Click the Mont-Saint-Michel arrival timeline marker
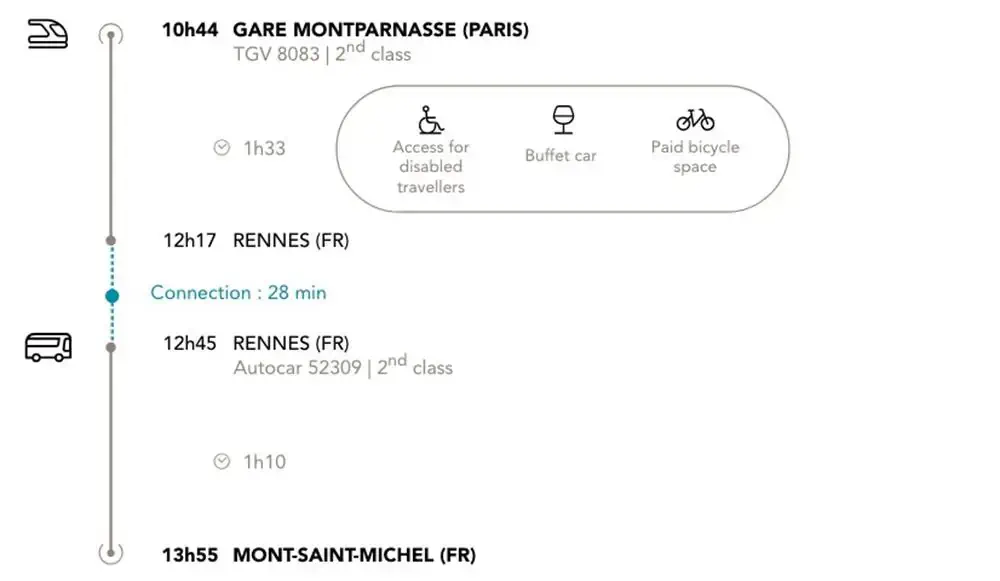The width and height of the screenshot is (1000, 581). (x=111, y=552)
